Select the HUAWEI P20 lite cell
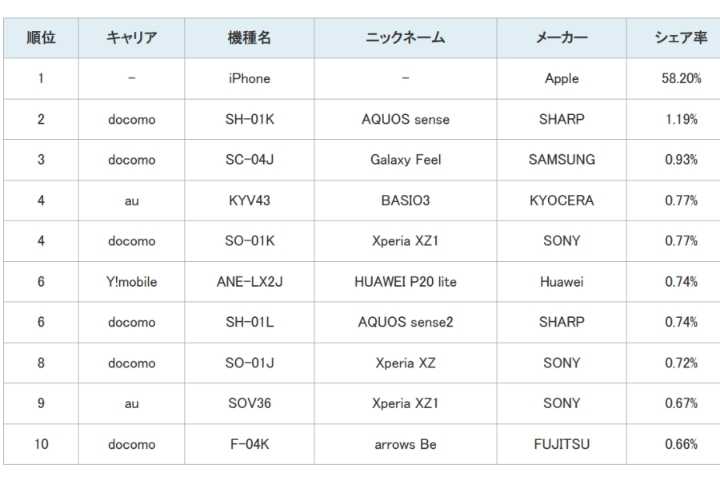This screenshot has height=488, width=720. click(405, 282)
